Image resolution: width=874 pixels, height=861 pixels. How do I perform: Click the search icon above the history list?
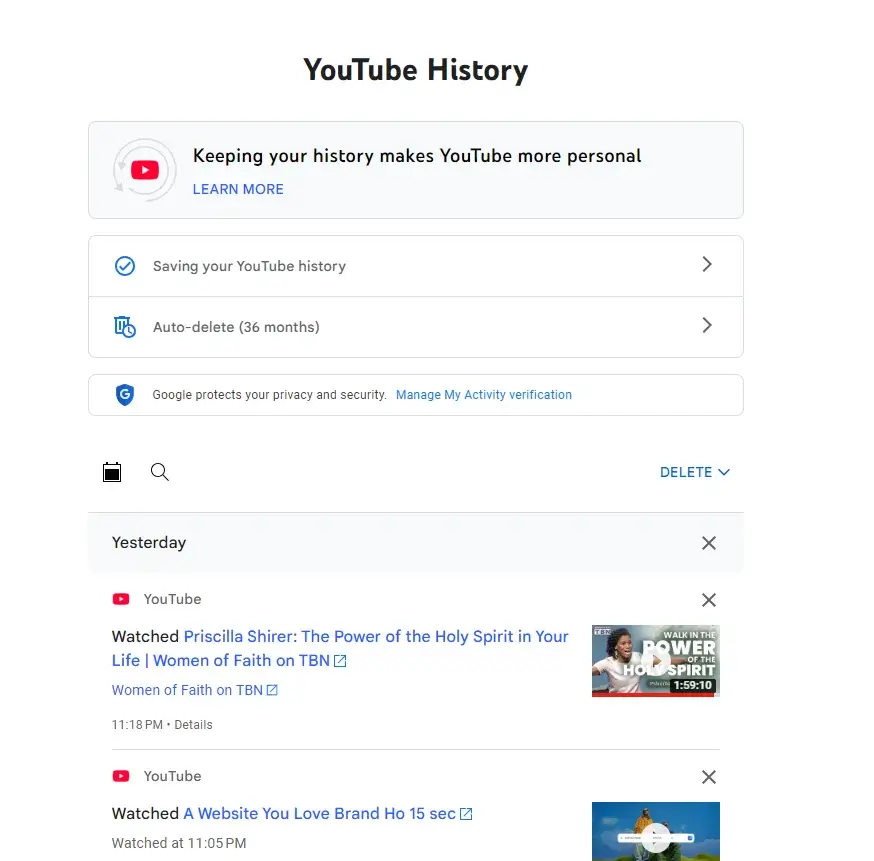coord(160,471)
